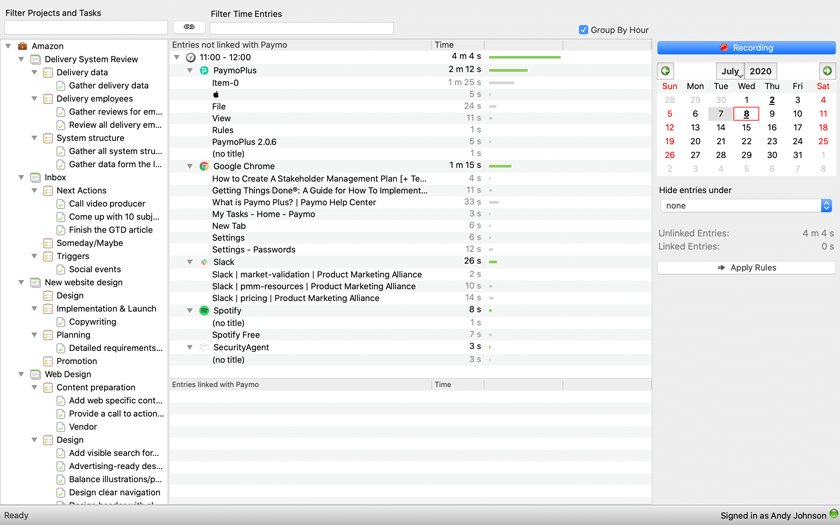
Task: Click the Time column header of unlinked entries
Action: tap(458, 45)
